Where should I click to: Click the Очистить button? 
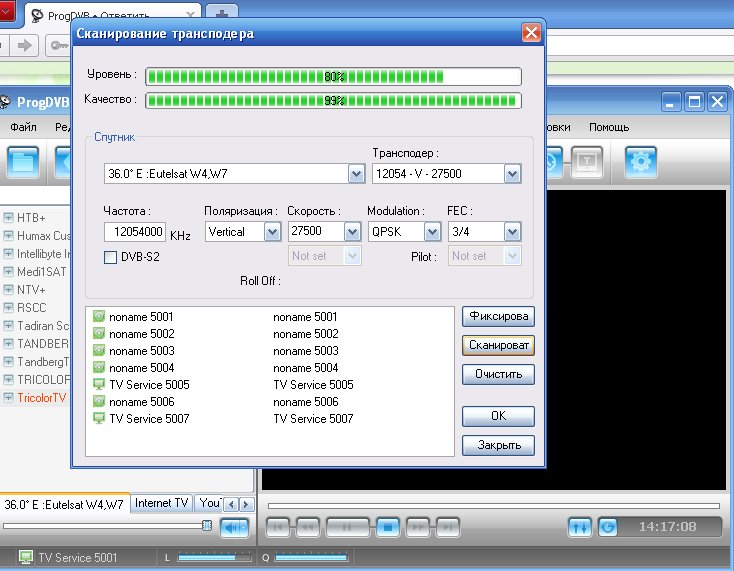(498, 375)
